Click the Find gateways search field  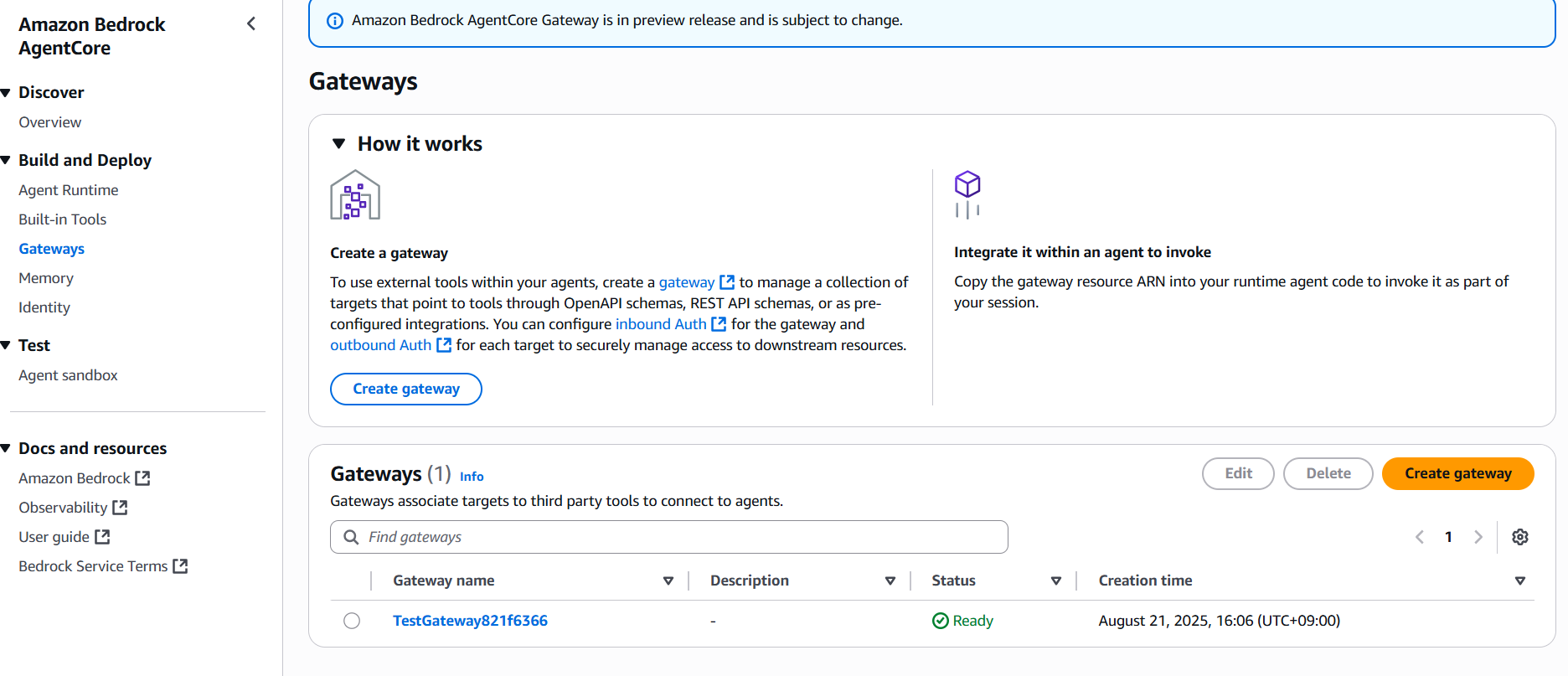(x=669, y=537)
